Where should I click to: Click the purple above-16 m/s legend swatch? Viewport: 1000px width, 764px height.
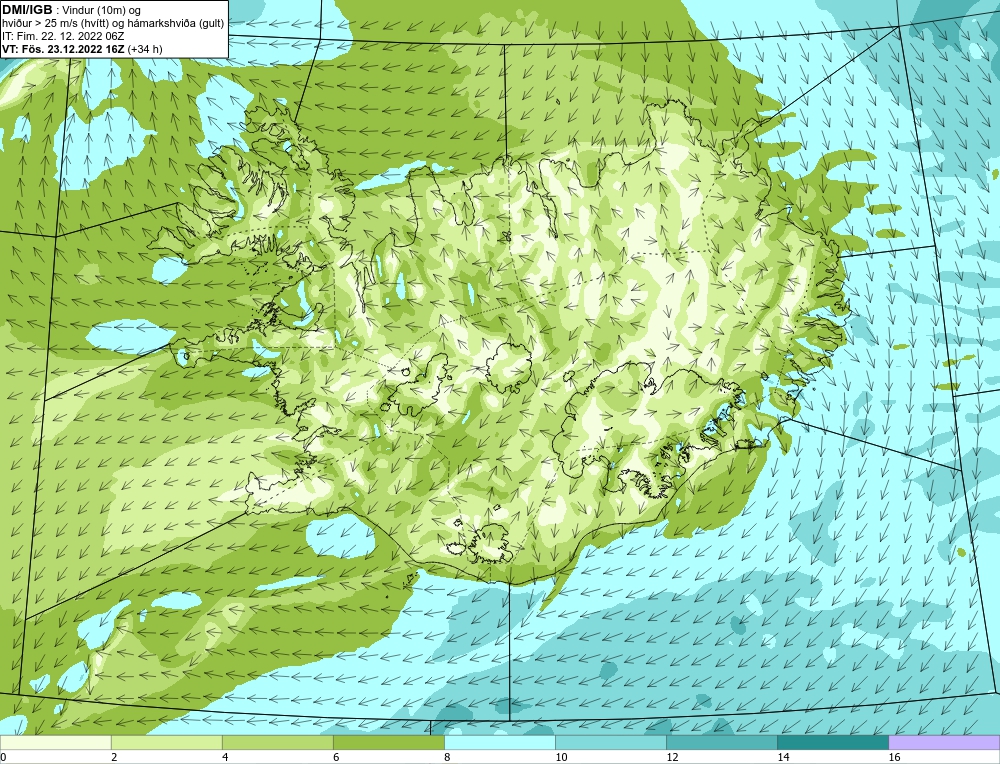[944, 742]
